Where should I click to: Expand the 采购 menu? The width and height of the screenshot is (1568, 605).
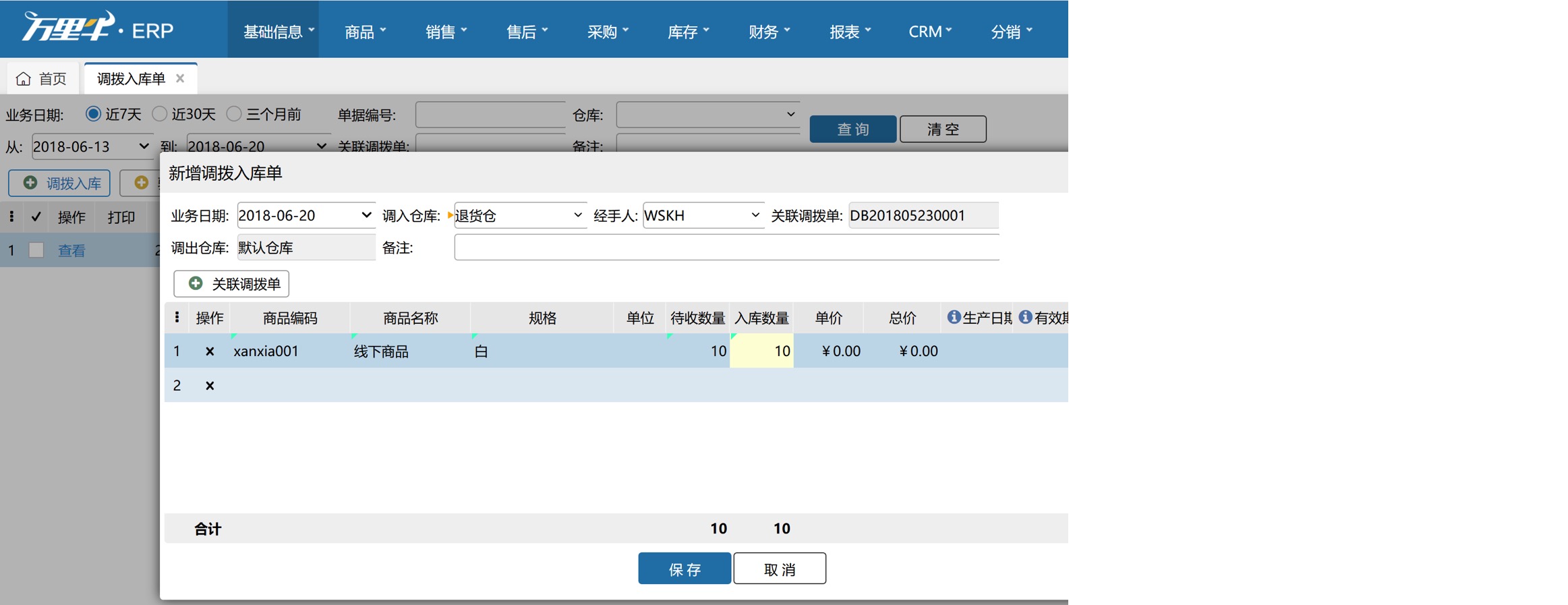tap(608, 31)
